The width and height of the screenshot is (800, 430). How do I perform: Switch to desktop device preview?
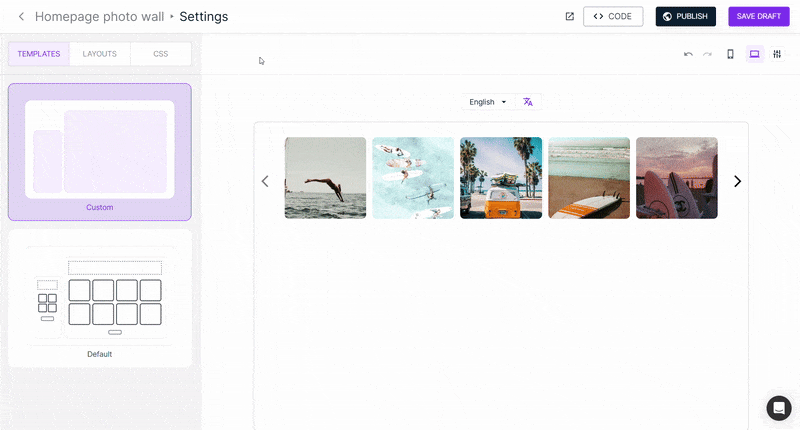[x=754, y=54]
